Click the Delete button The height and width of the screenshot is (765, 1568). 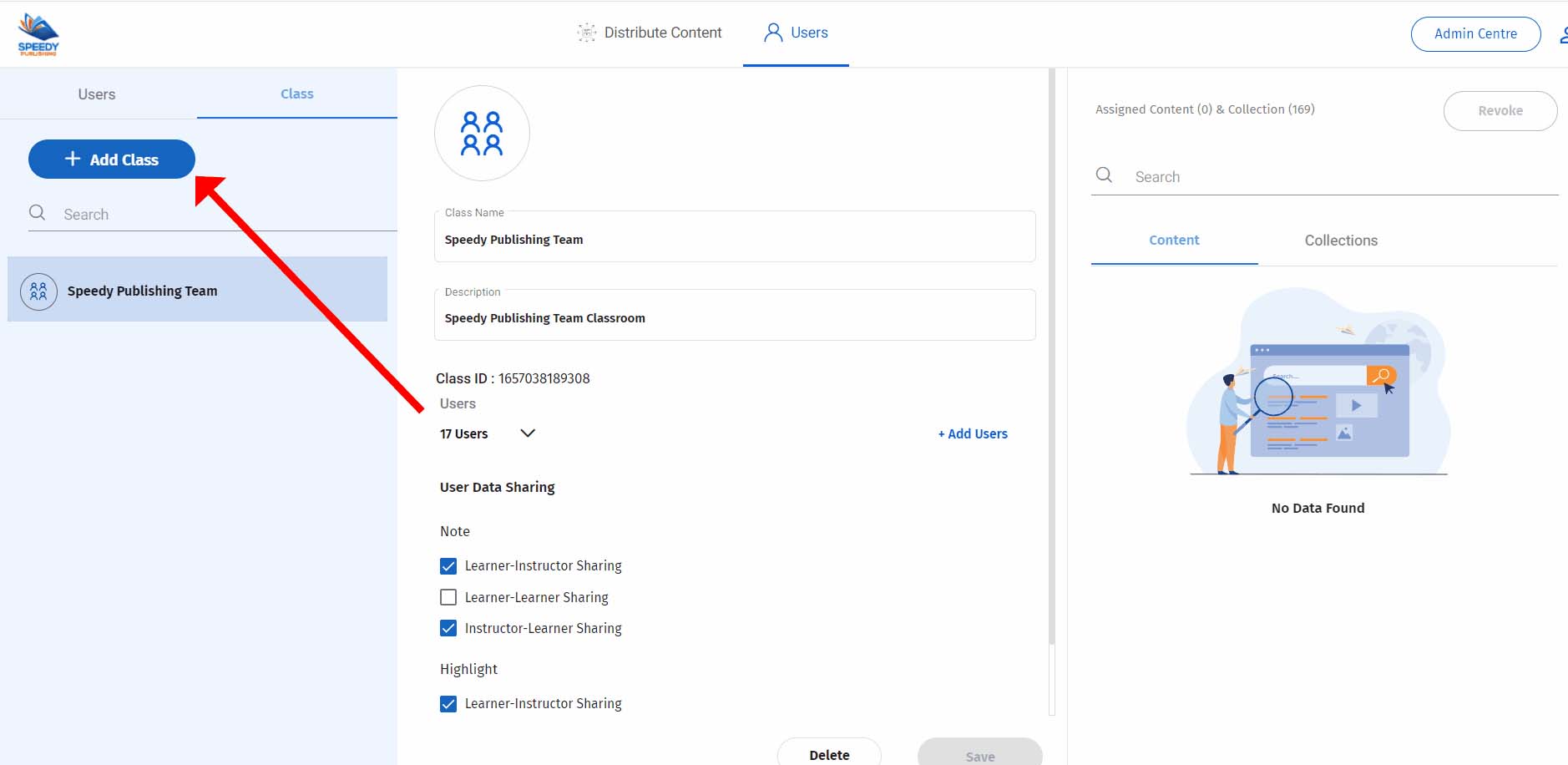point(829,753)
